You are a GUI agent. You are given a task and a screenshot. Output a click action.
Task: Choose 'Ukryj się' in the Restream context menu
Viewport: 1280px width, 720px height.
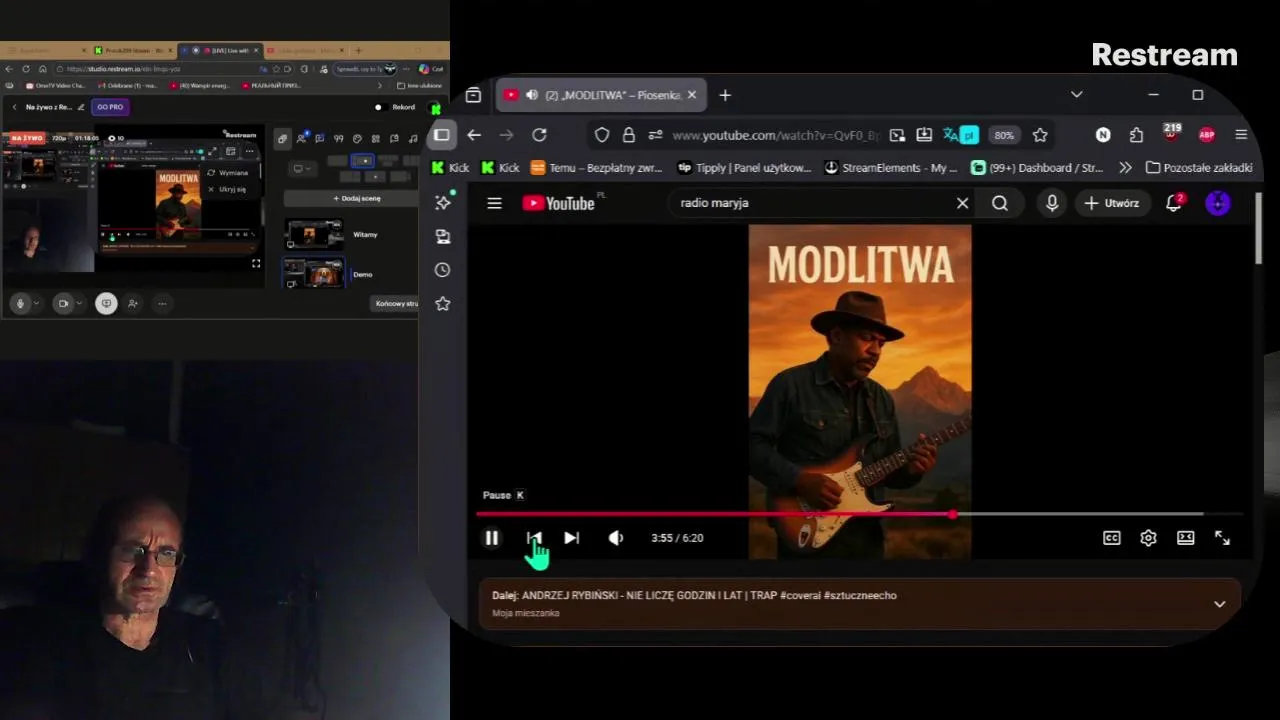point(228,189)
